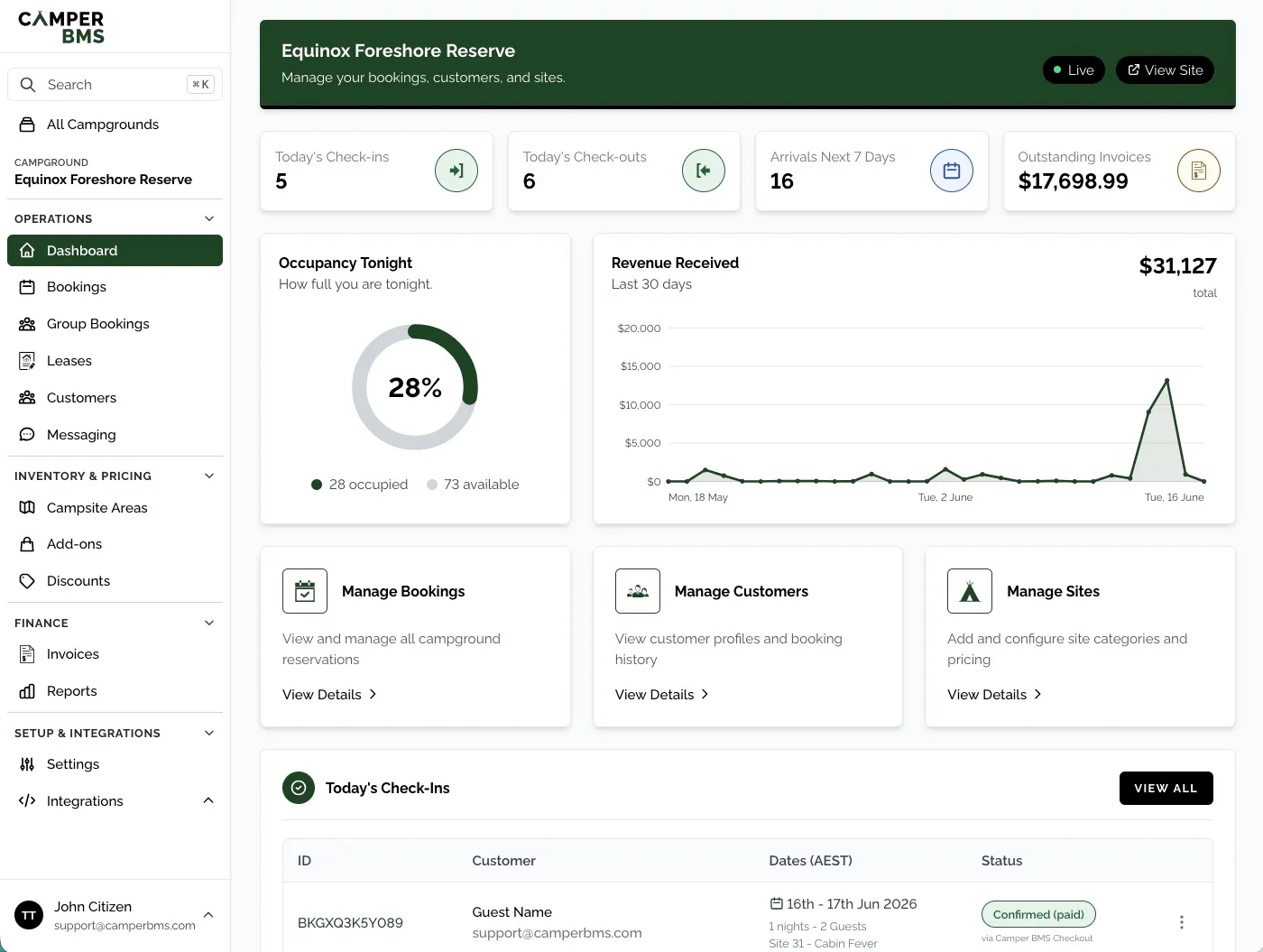The image size is (1263, 952).
Task: Click the Customers people icon
Action: point(27,398)
